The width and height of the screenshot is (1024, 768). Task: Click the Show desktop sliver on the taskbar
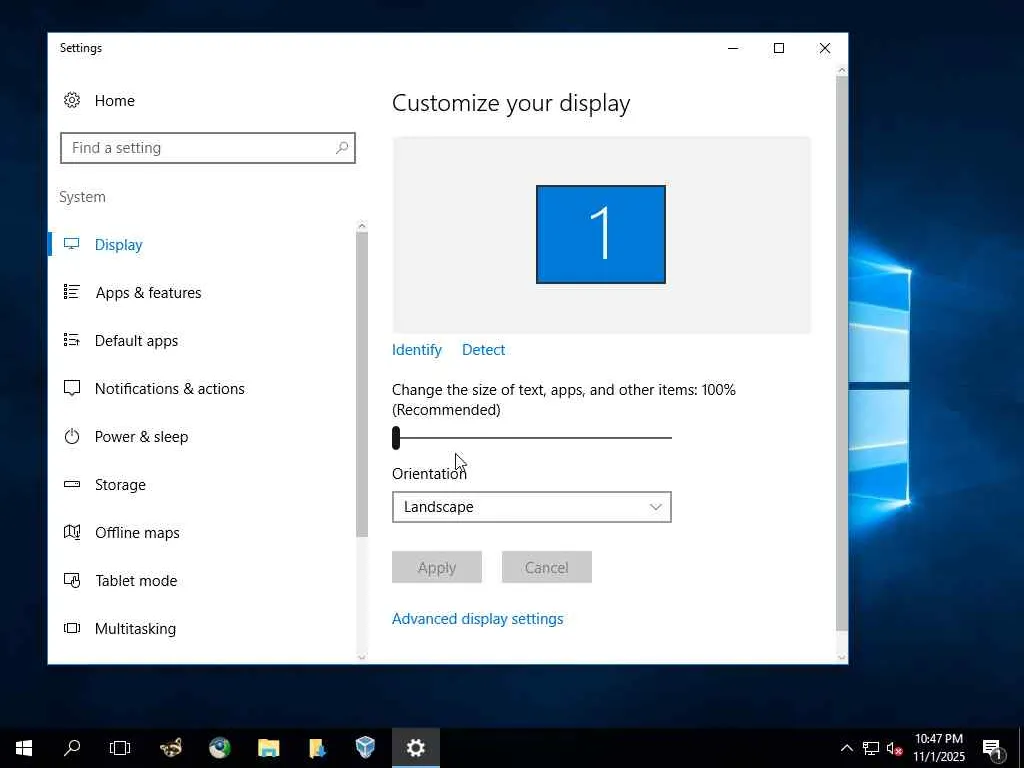point(1021,748)
